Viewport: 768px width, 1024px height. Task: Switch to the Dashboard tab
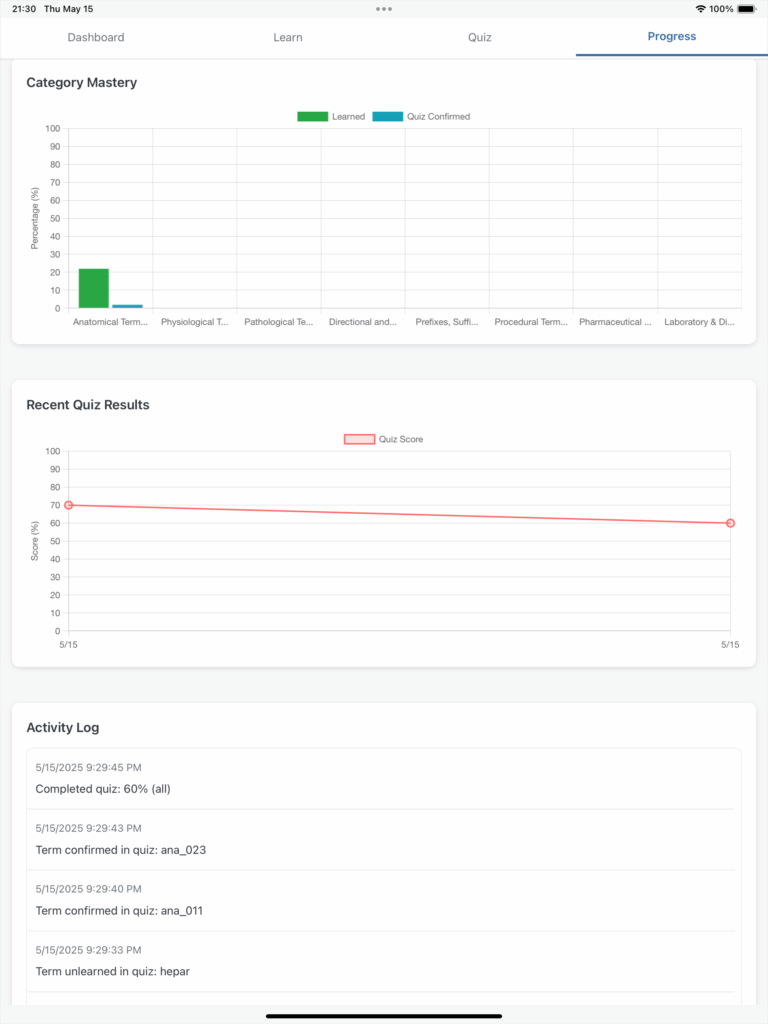[x=96, y=37]
